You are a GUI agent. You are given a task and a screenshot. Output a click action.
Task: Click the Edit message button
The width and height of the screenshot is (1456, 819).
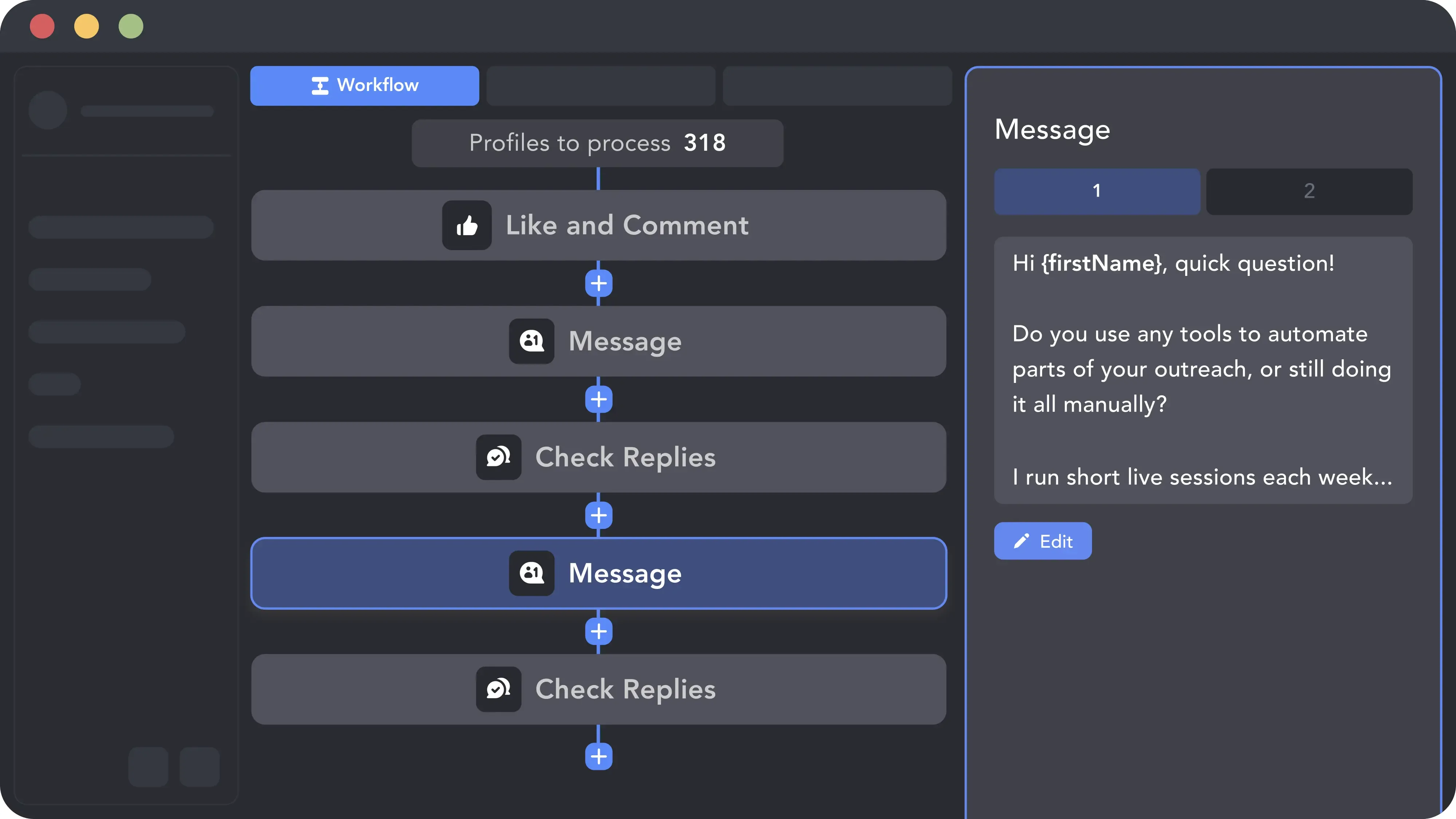click(1043, 541)
